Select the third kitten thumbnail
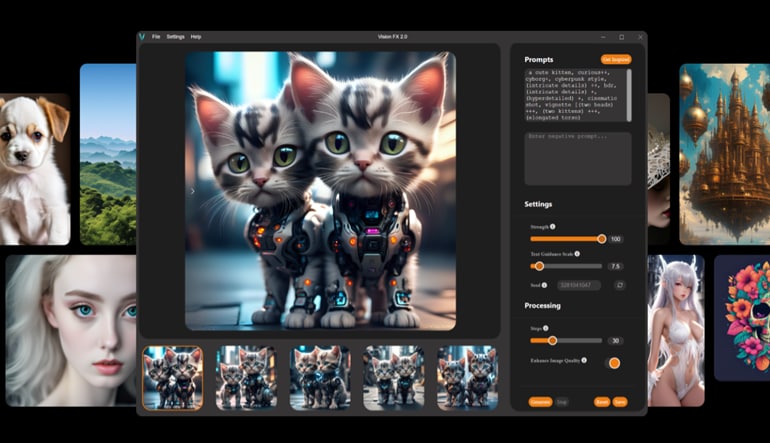 click(320, 378)
